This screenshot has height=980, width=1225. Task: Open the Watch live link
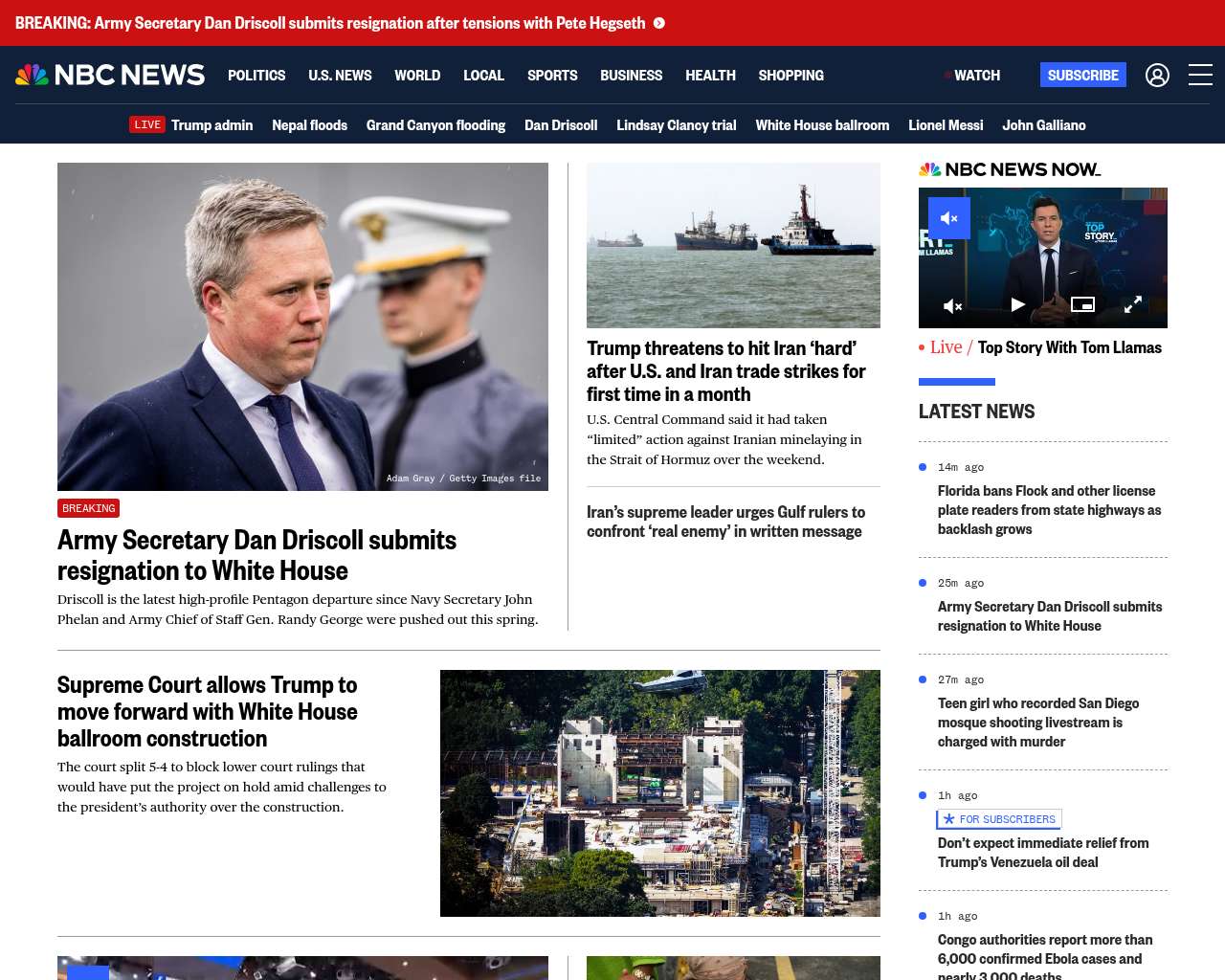pos(972,75)
